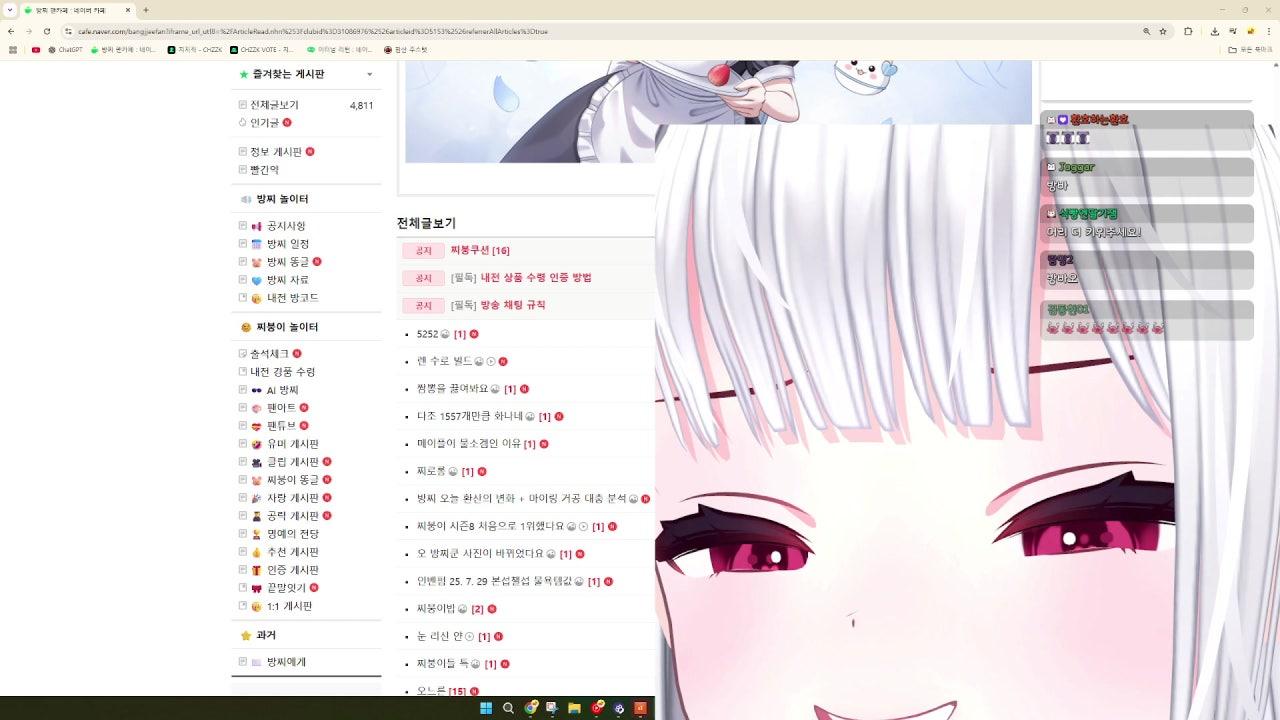Image resolution: width=1280 pixels, height=720 pixels.
Task: Open the post 메이플이 망소겜인 이유
Action: click(x=469, y=444)
